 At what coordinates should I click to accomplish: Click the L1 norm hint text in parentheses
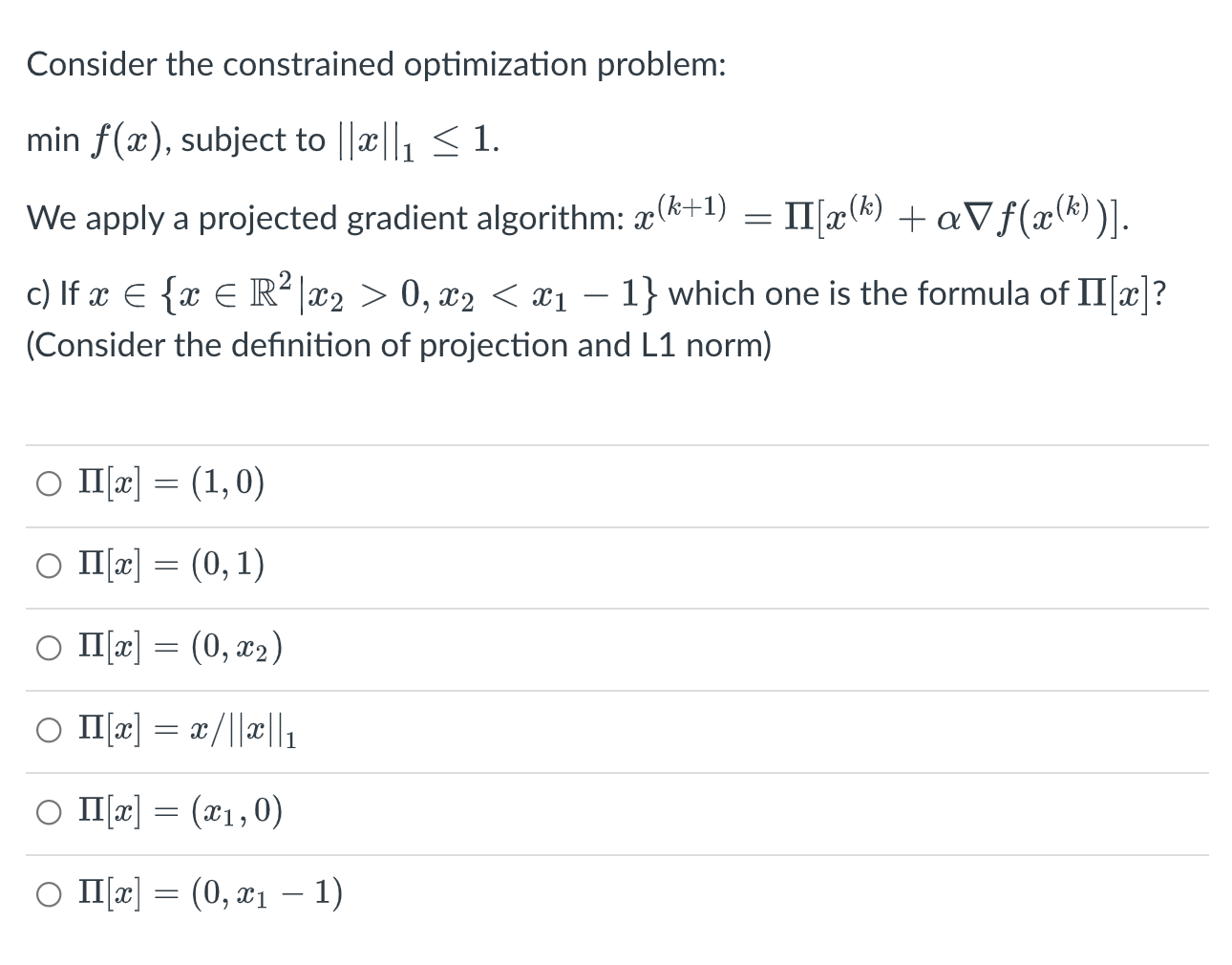pyautogui.click(x=398, y=345)
